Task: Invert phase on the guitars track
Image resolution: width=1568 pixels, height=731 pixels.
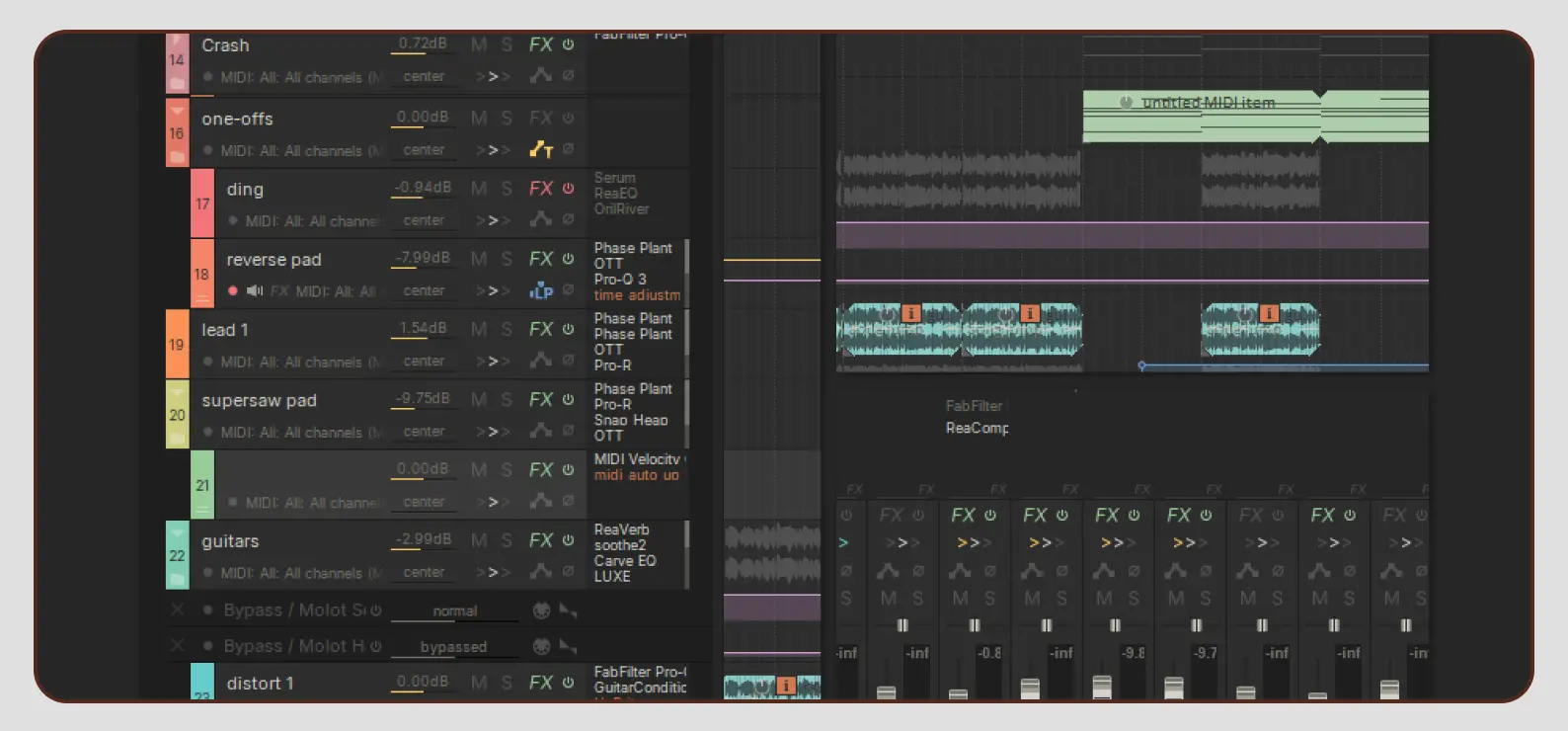Action: click(x=569, y=571)
